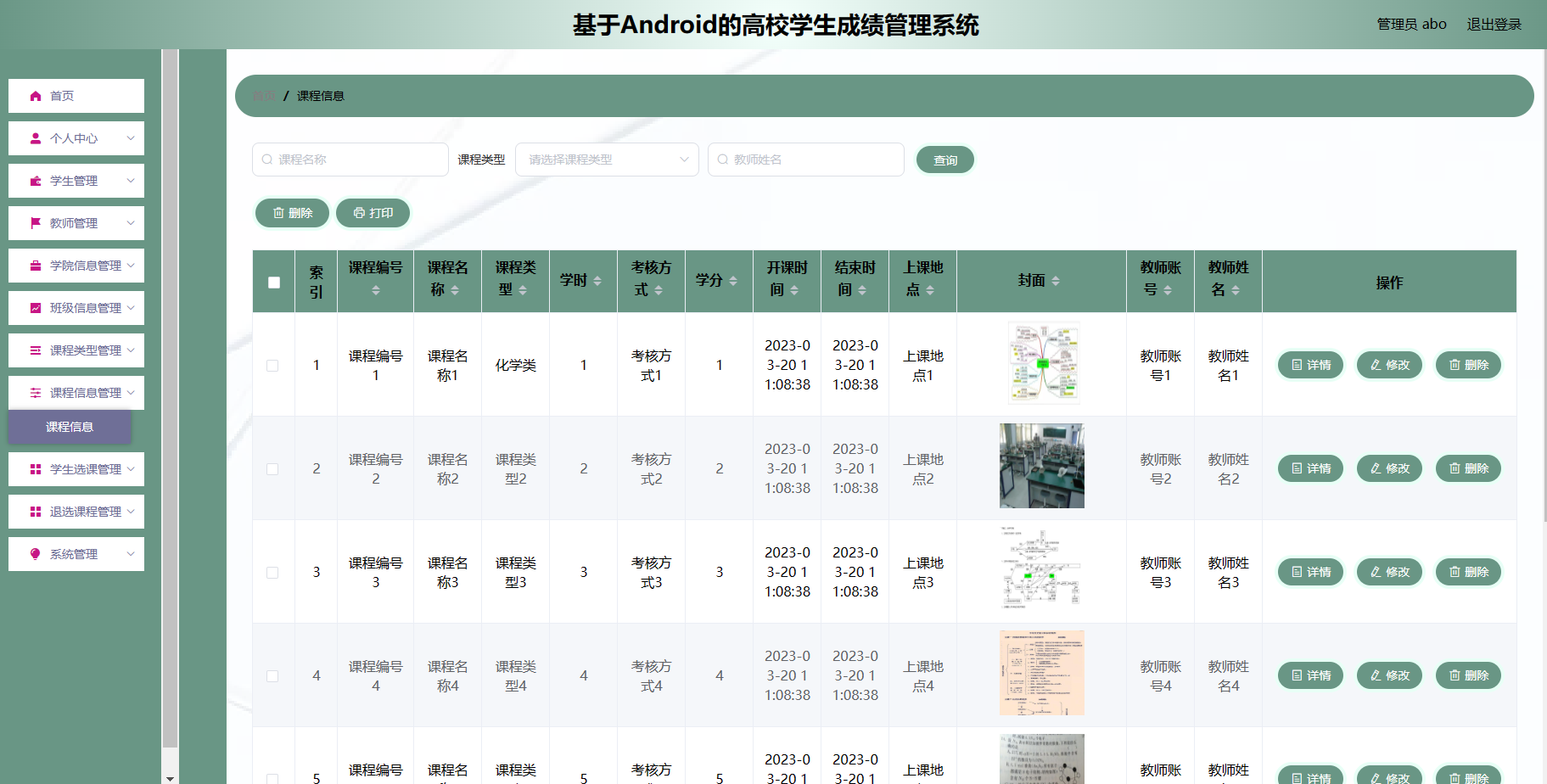Expand the 系统管理 menu chevron
This screenshot has height=784, width=1547.
point(131,554)
